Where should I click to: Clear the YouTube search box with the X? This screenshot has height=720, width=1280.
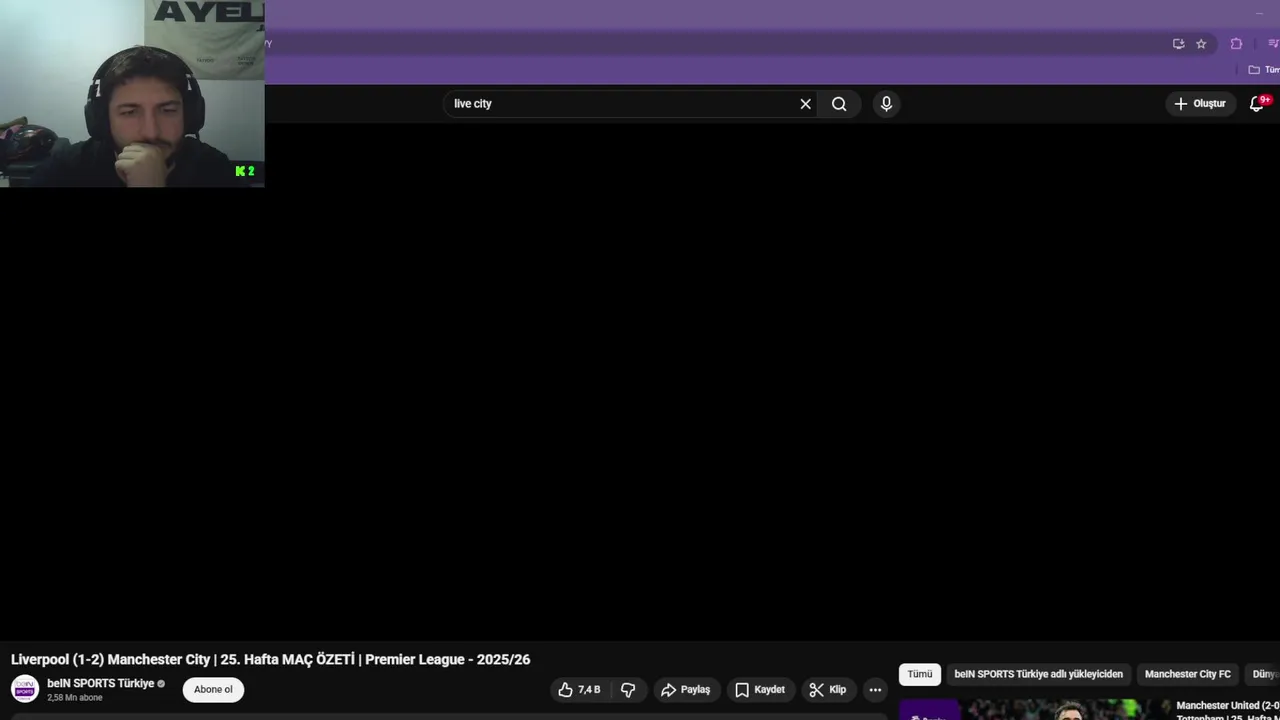coord(805,104)
